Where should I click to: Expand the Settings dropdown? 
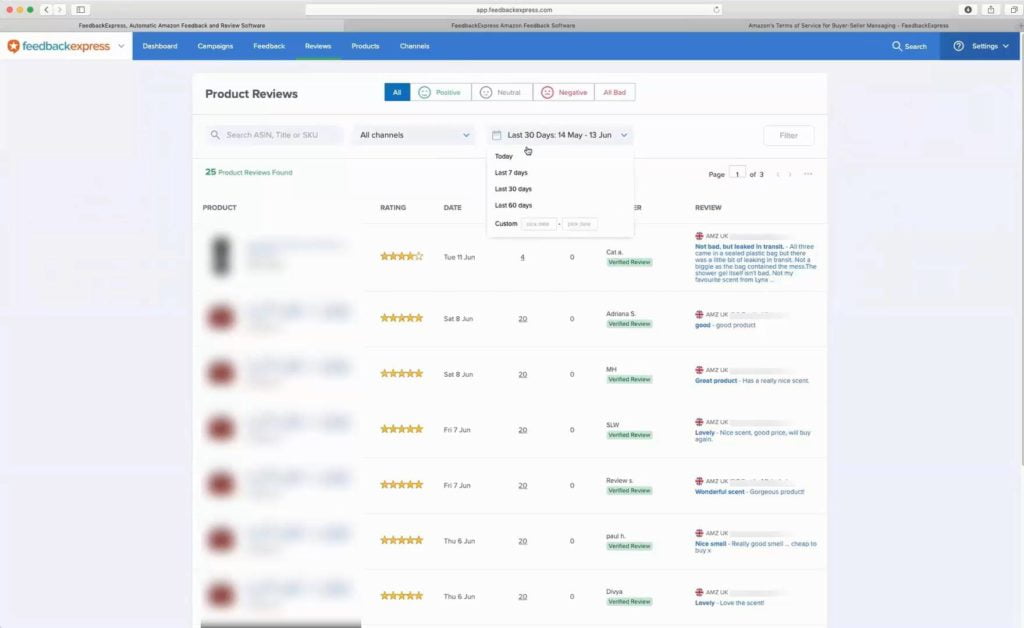tap(990, 46)
